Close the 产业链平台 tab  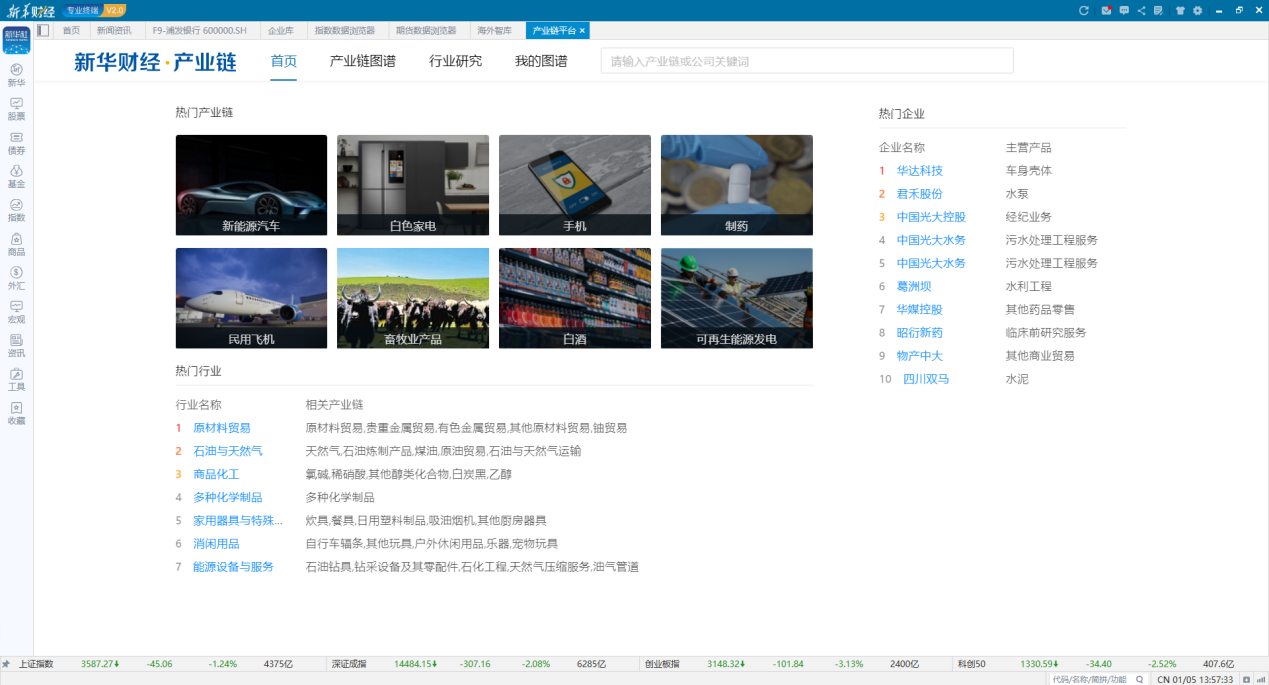click(x=583, y=31)
